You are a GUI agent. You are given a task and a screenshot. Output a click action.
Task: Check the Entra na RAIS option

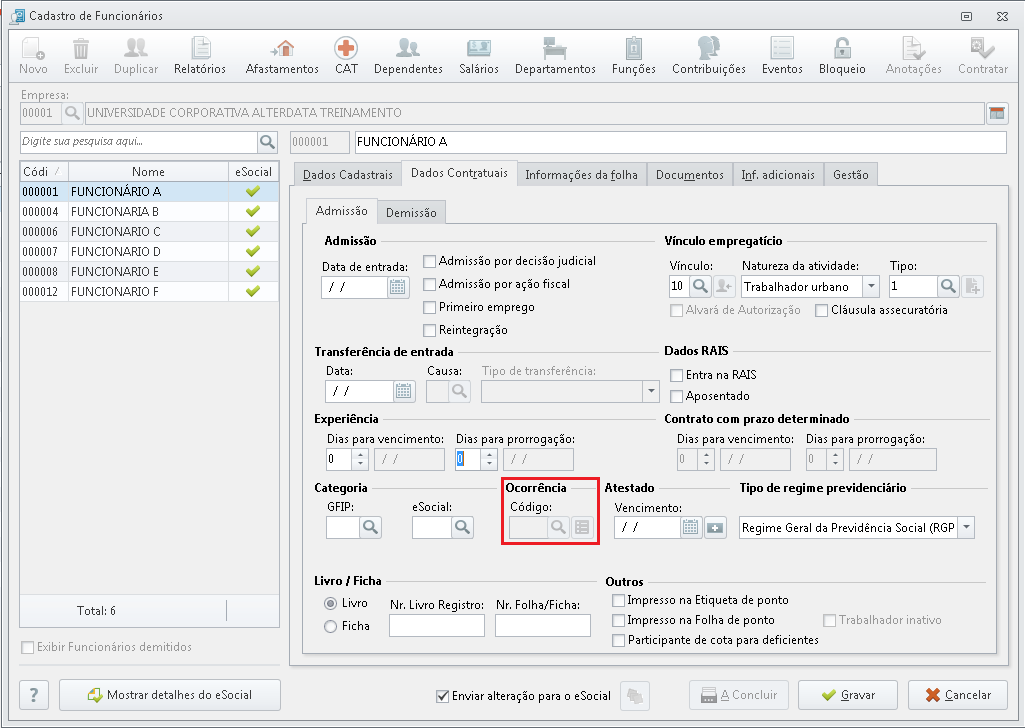coord(676,375)
